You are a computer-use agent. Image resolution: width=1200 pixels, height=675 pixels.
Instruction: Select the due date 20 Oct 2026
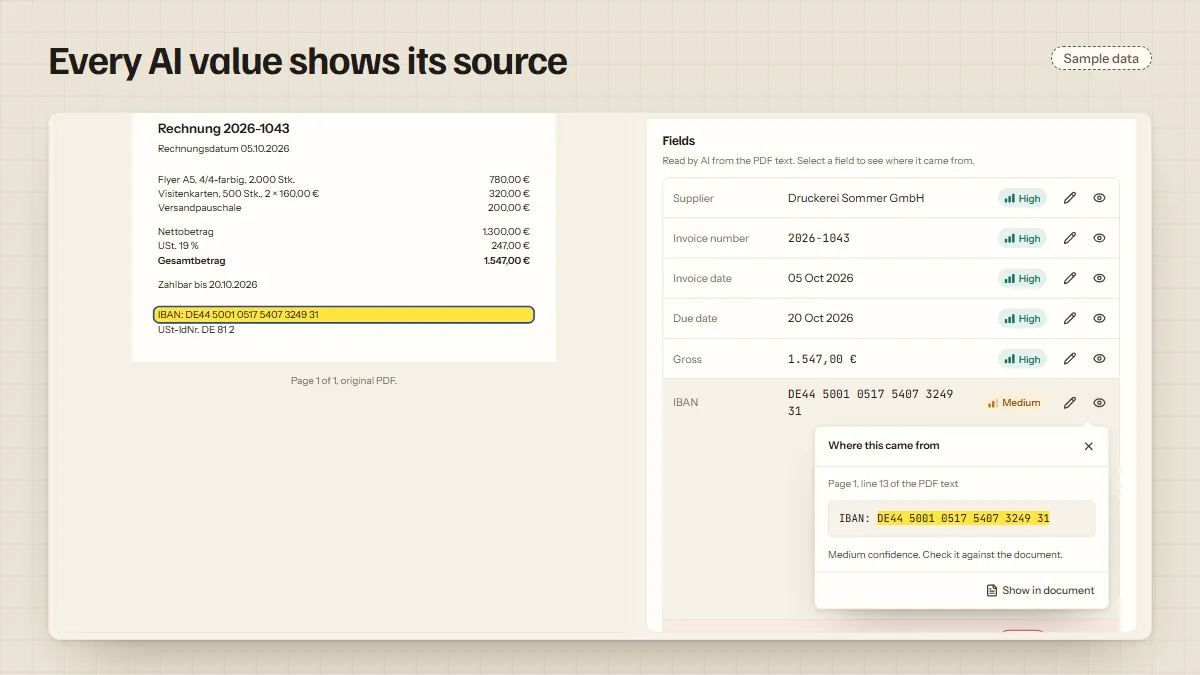click(x=821, y=318)
